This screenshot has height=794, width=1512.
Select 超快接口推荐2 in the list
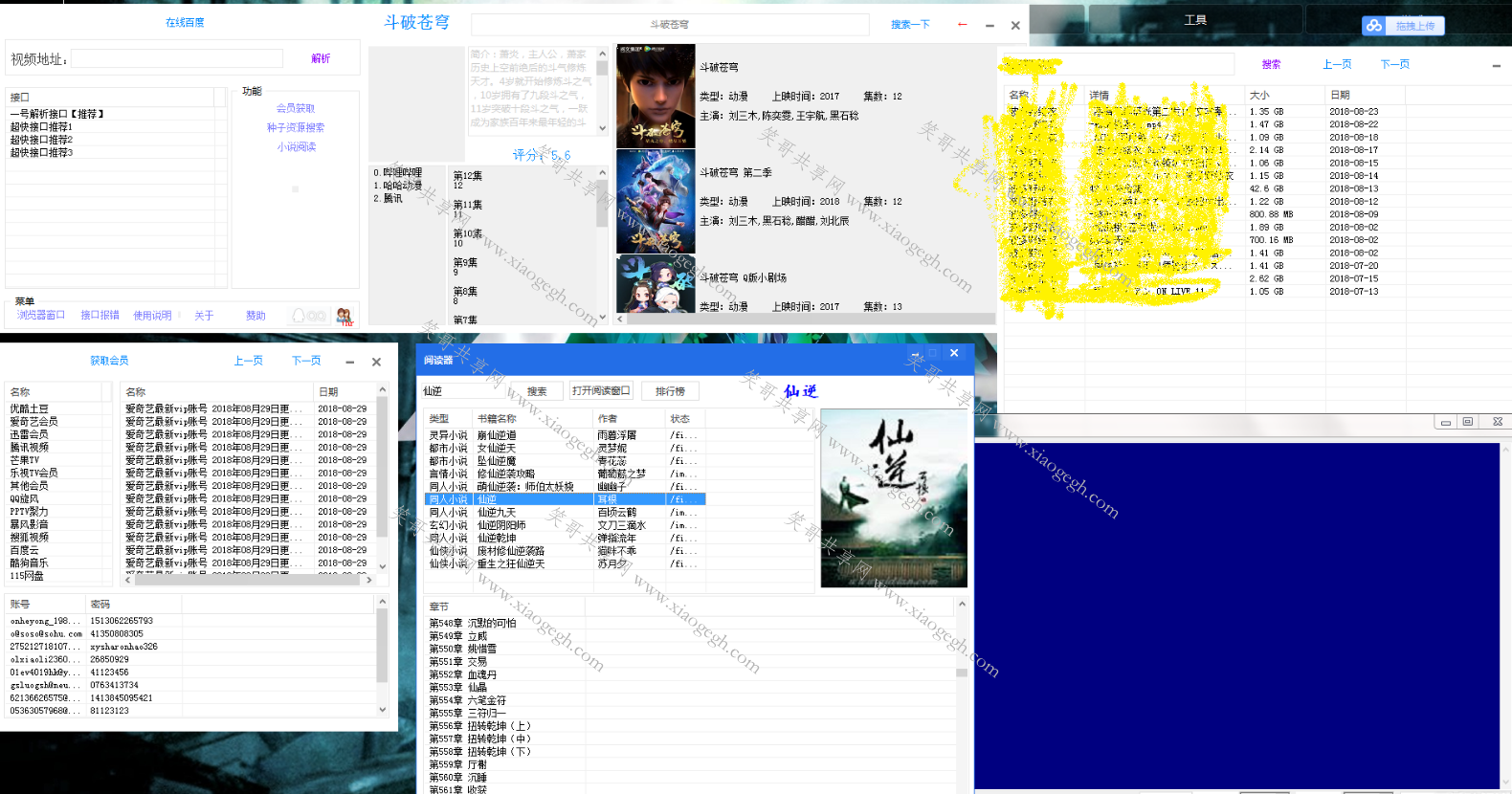coord(41,139)
